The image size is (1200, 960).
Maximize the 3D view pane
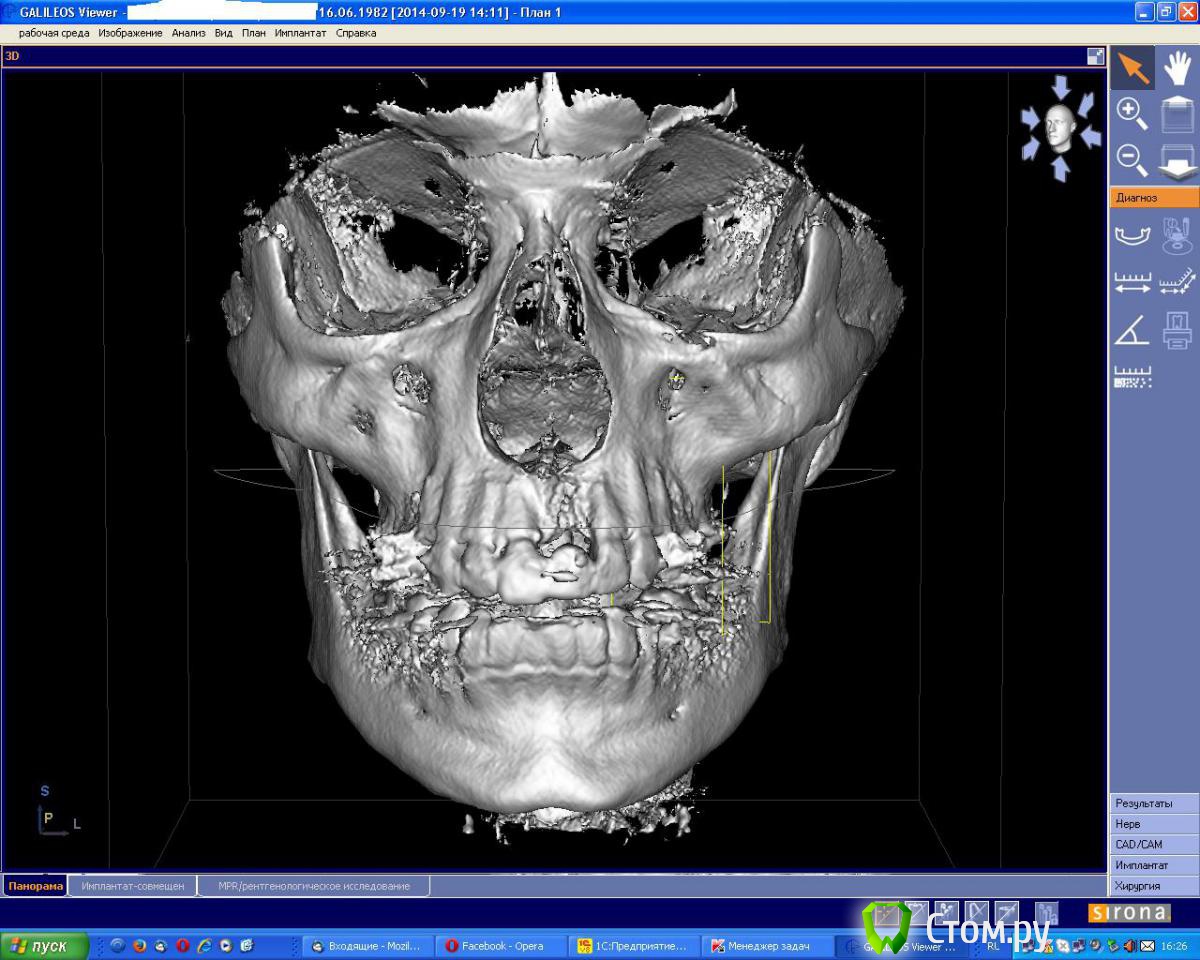[x=1095, y=57]
